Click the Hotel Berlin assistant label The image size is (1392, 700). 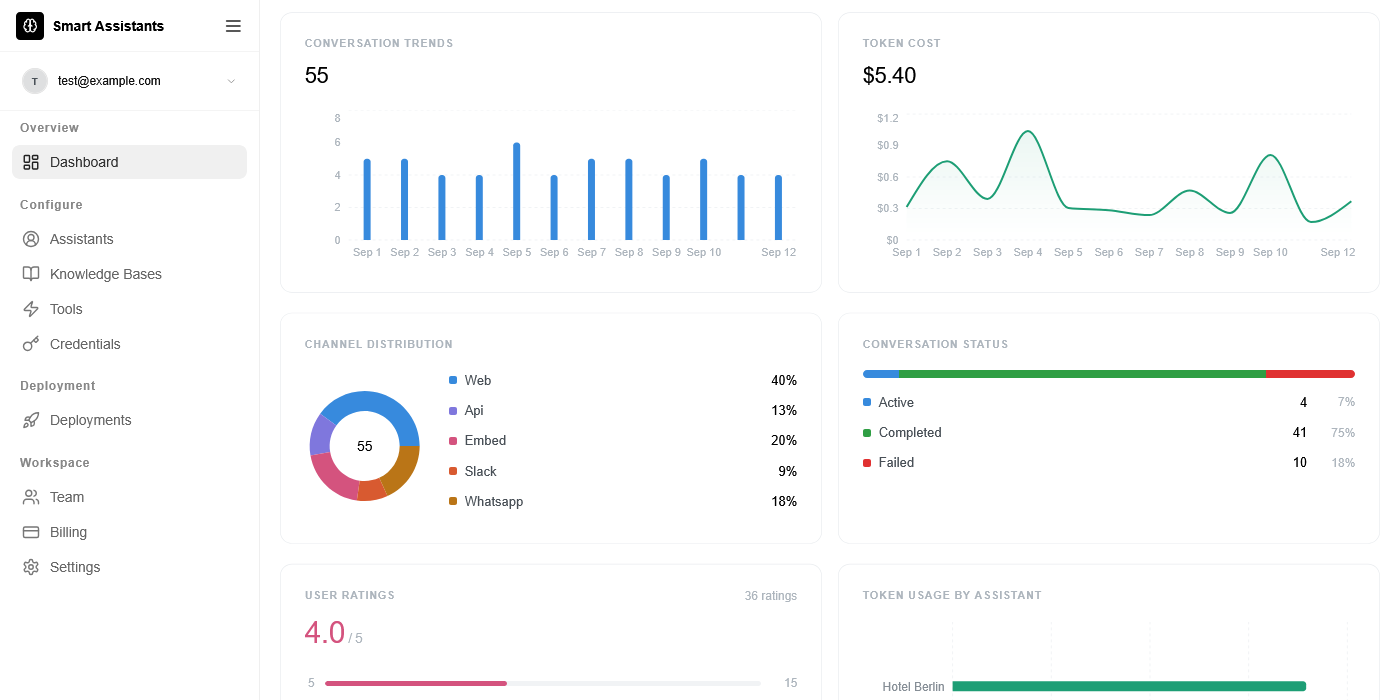(x=914, y=687)
